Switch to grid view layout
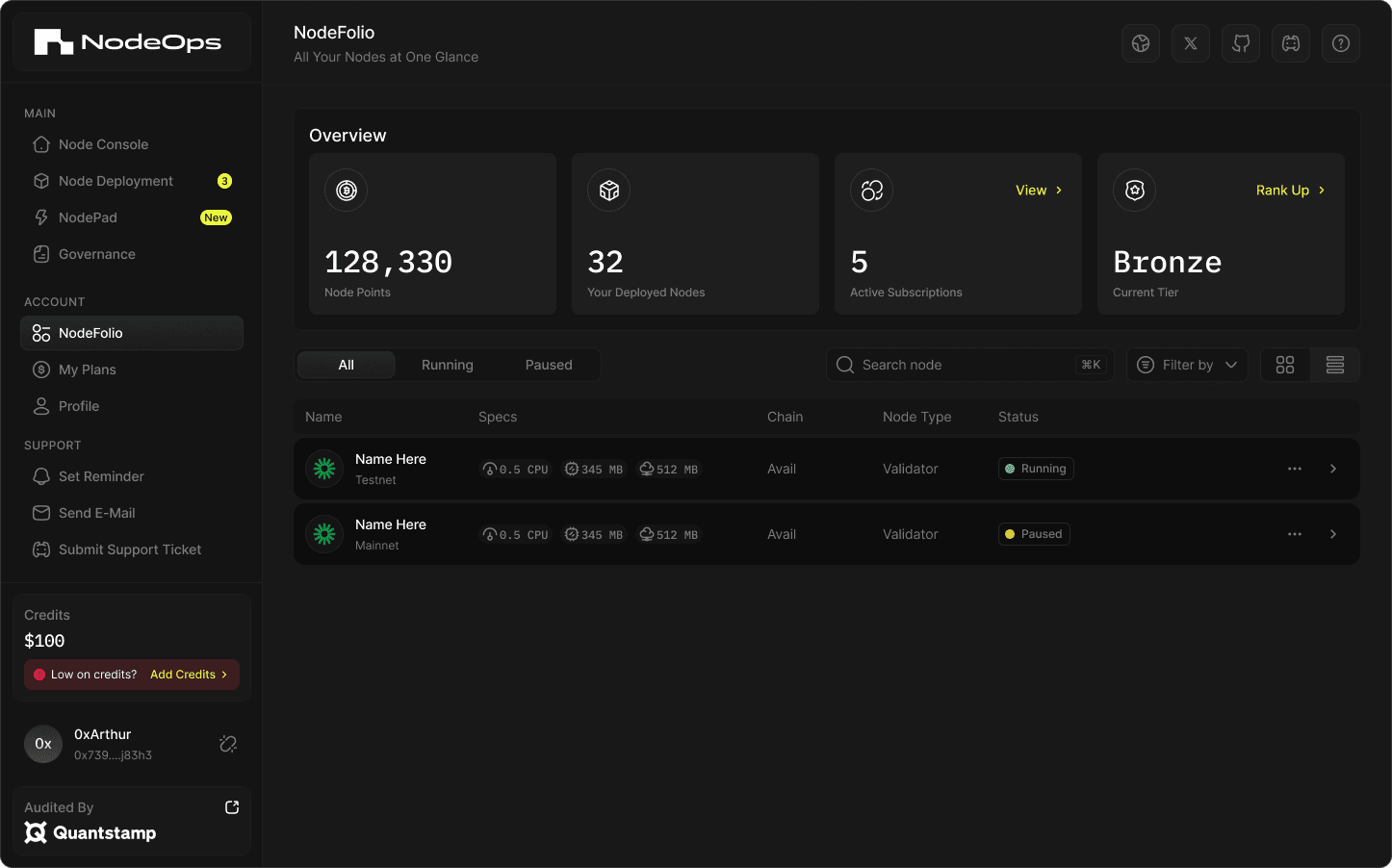 pyautogui.click(x=1285, y=365)
